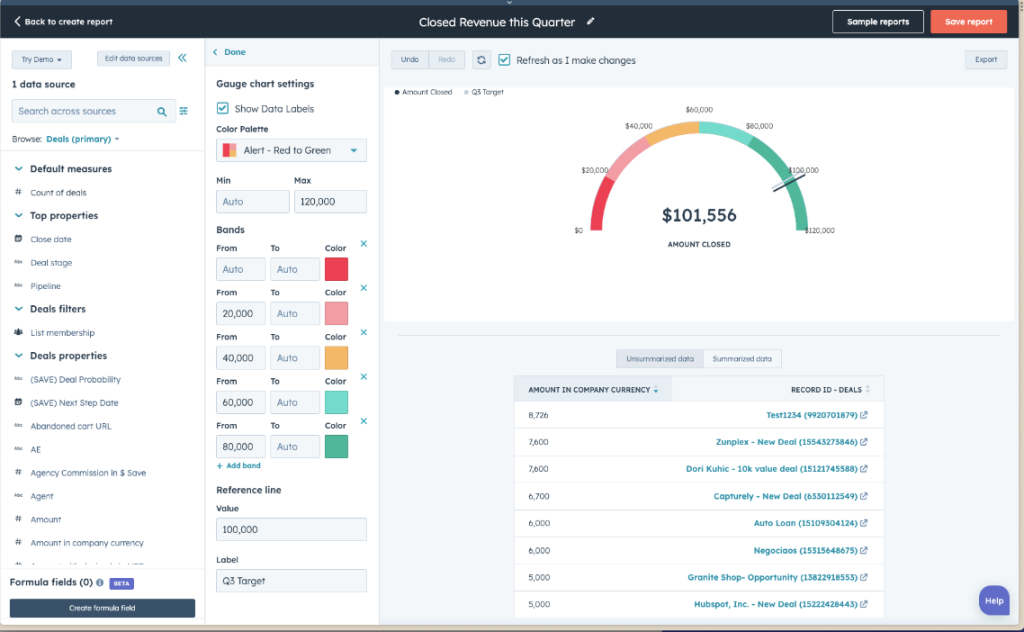The width and height of the screenshot is (1024, 632).
Task: Click the Add band link
Action: tap(238, 466)
